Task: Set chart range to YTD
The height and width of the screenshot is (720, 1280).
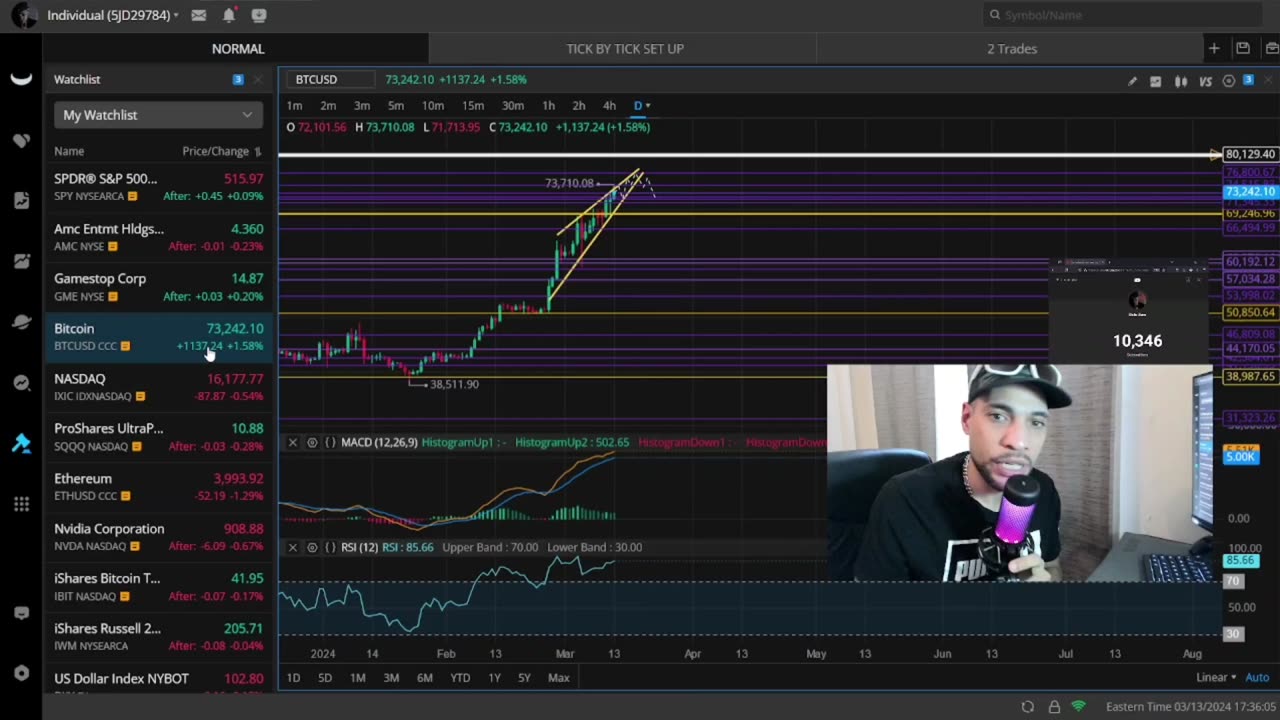Action: pos(460,678)
